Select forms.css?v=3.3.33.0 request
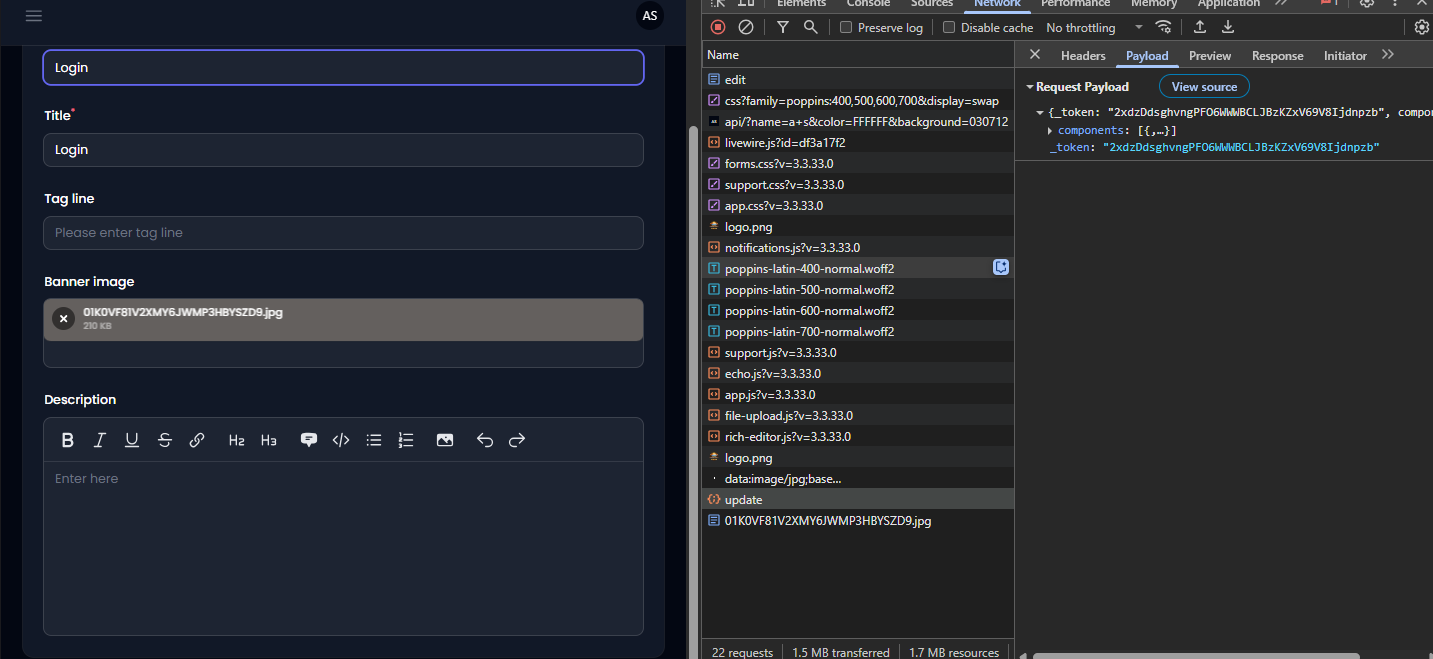 pos(858,164)
